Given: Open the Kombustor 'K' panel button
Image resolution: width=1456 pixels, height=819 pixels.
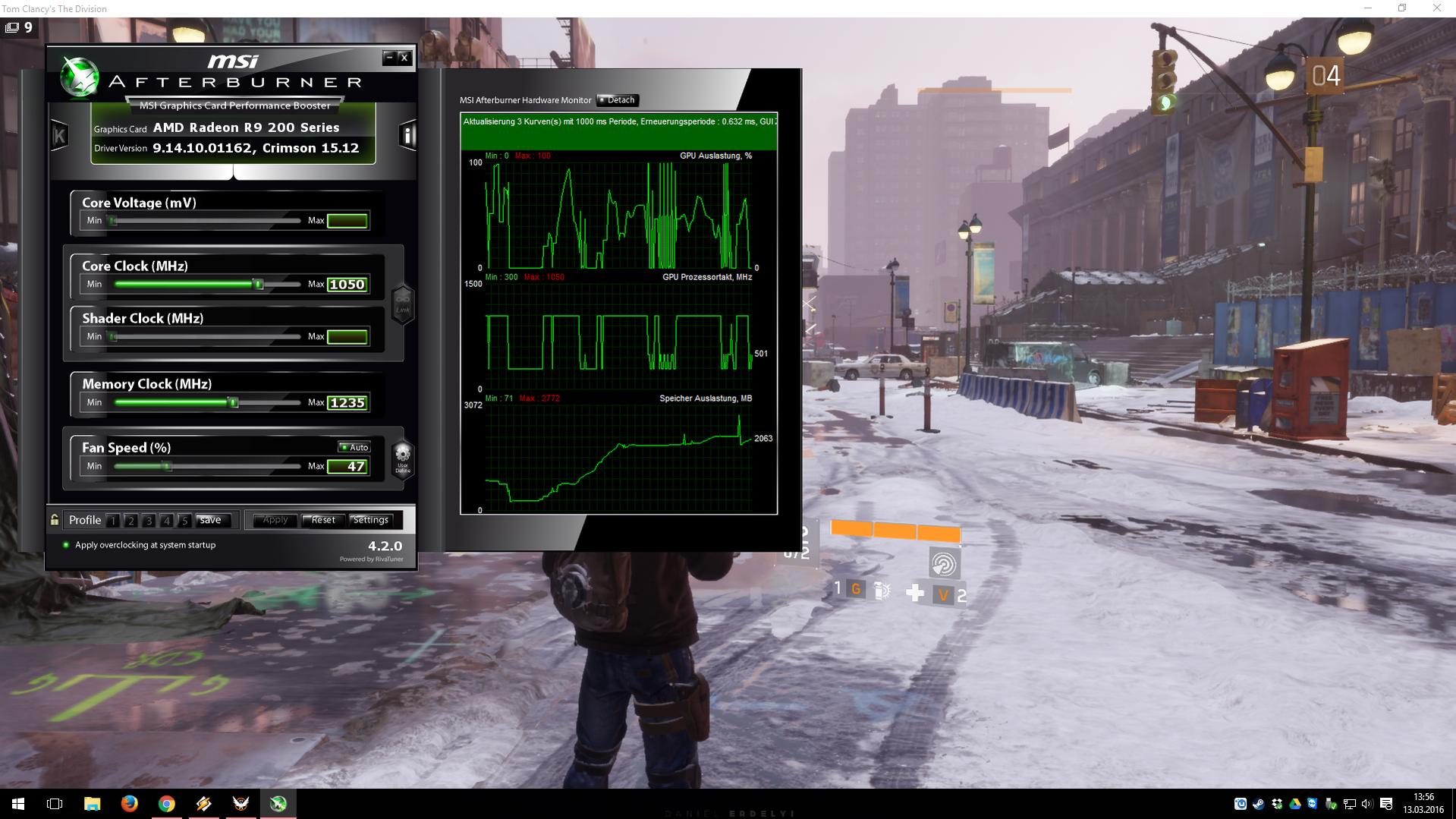Looking at the screenshot, I should tap(59, 136).
